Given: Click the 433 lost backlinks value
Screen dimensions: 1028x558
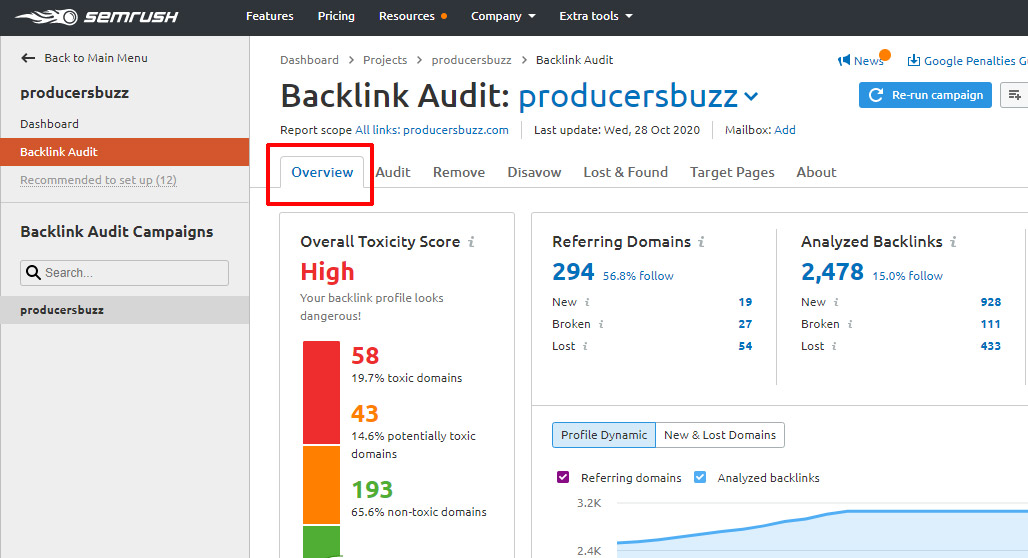Looking at the screenshot, I should (x=991, y=346).
